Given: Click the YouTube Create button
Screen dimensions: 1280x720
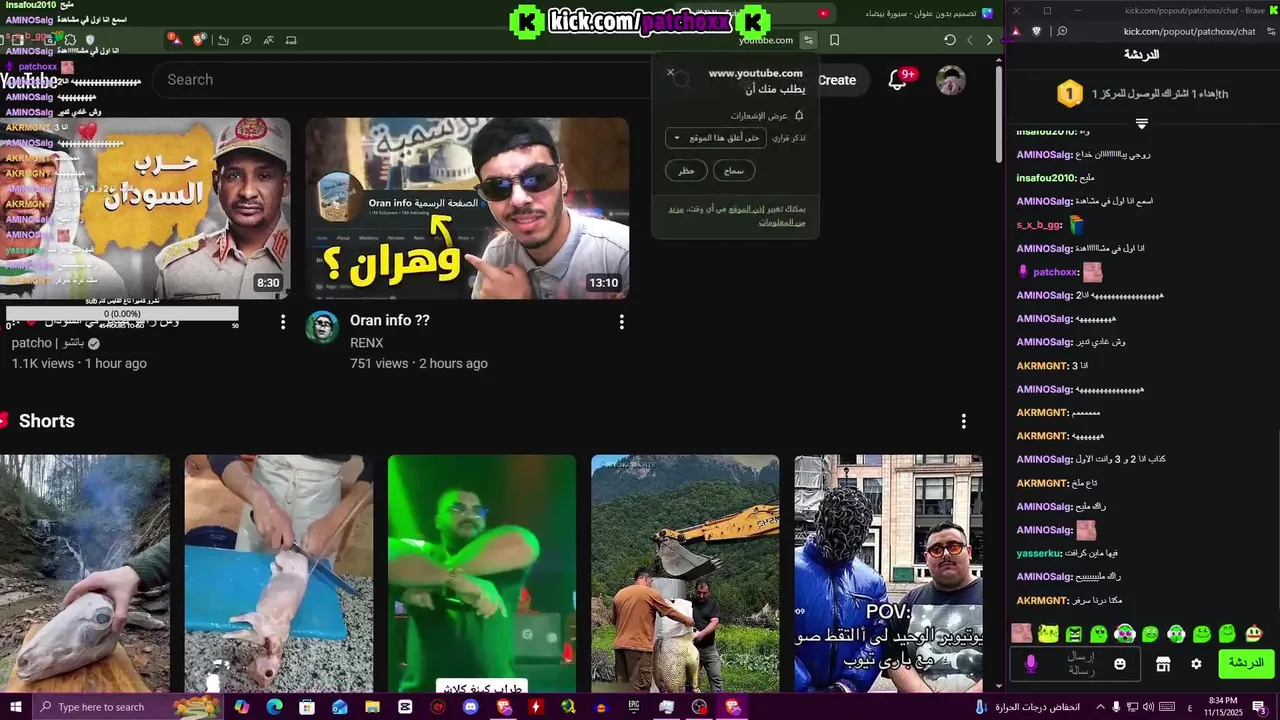Looking at the screenshot, I should tap(837, 80).
